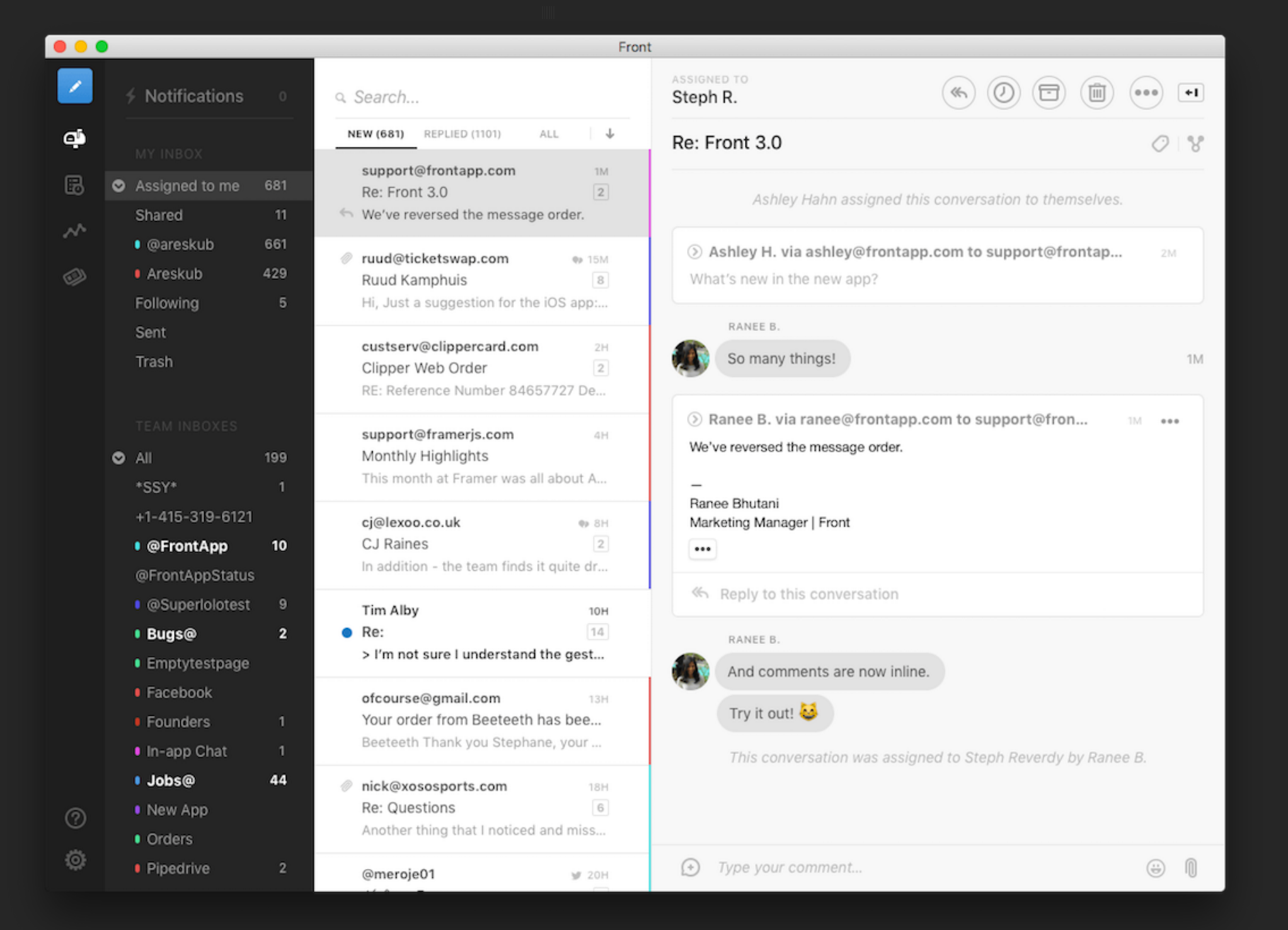Click the blue compose pencil icon

(74, 86)
